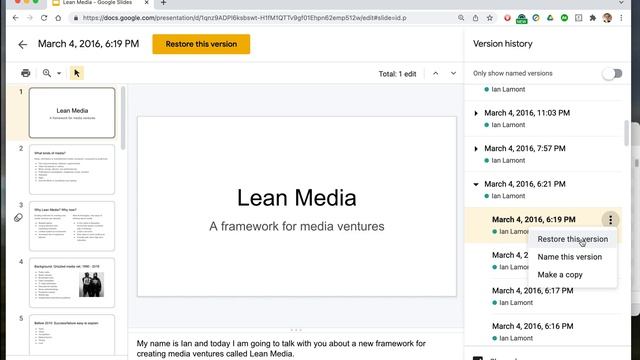The image size is (640, 360).
Task: Go back with the version history back arrow
Action: (x=22, y=44)
